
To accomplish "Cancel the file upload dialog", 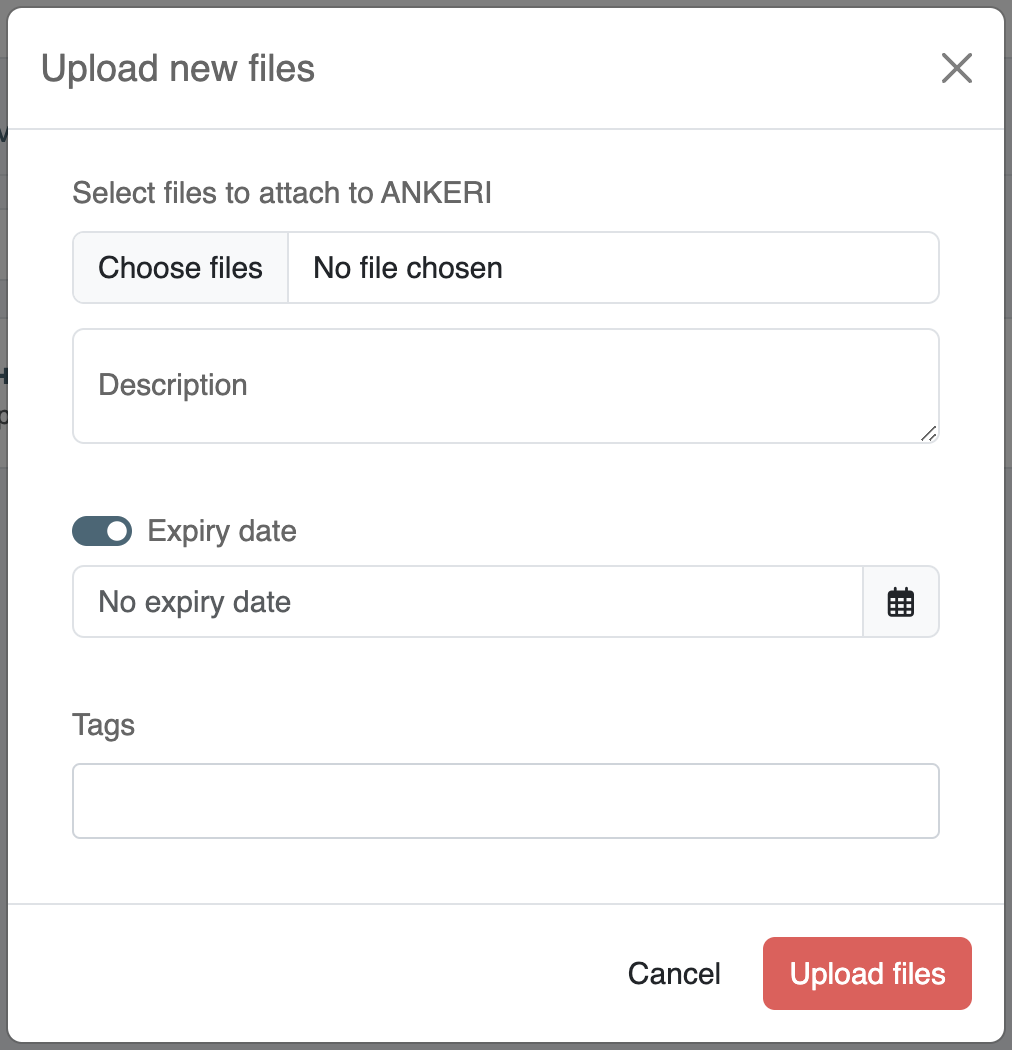I will point(674,974).
